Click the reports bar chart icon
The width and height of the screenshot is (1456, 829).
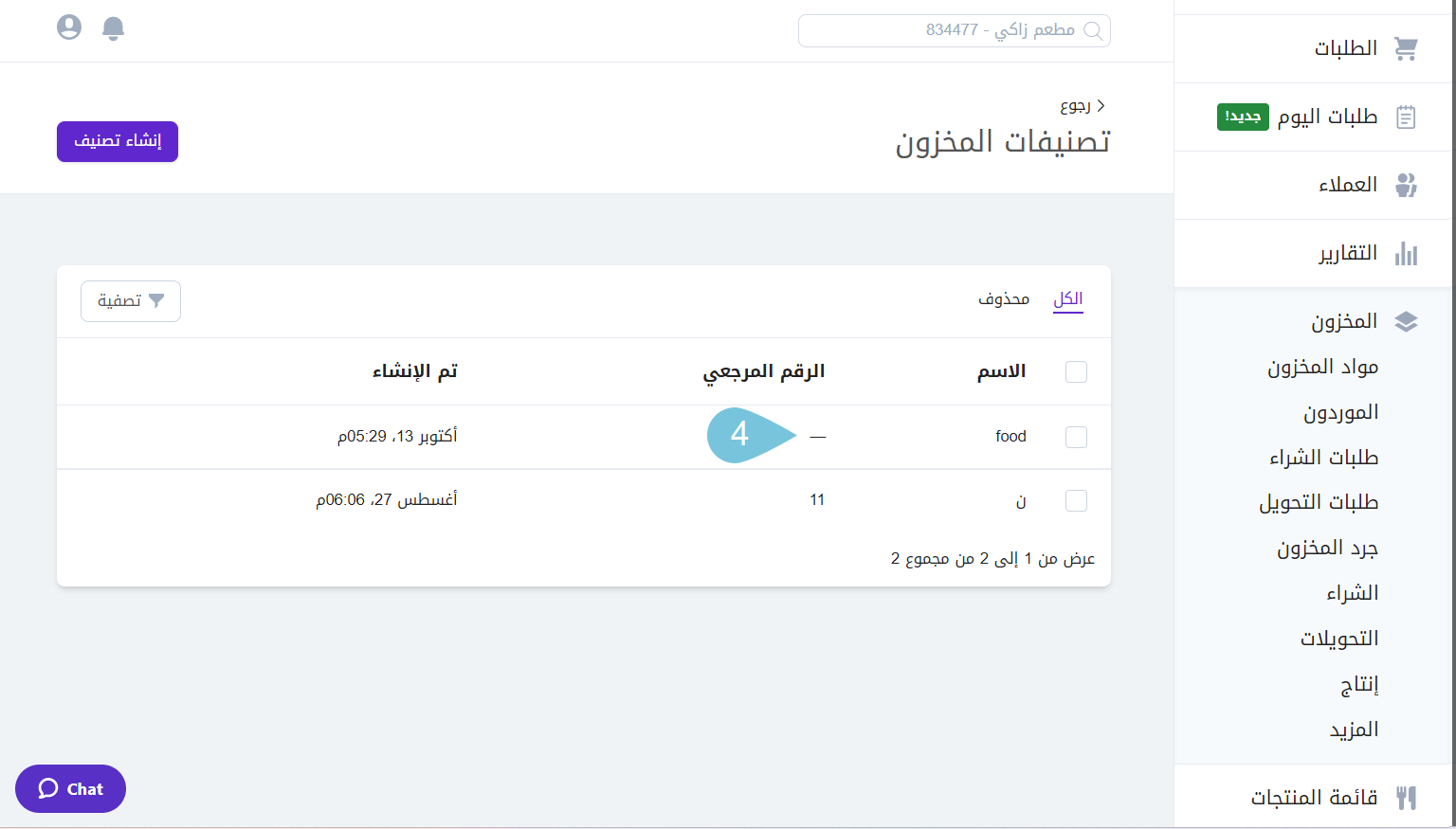pyautogui.click(x=1406, y=253)
